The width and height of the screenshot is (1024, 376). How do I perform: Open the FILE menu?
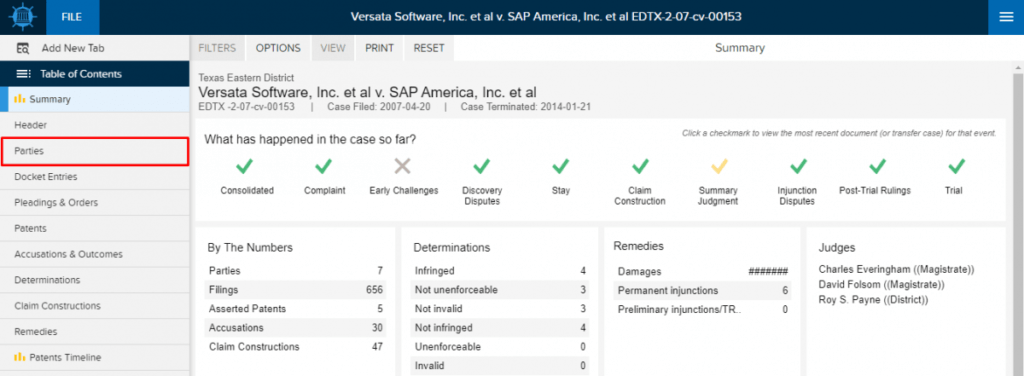pyautogui.click(x=71, y=17)
